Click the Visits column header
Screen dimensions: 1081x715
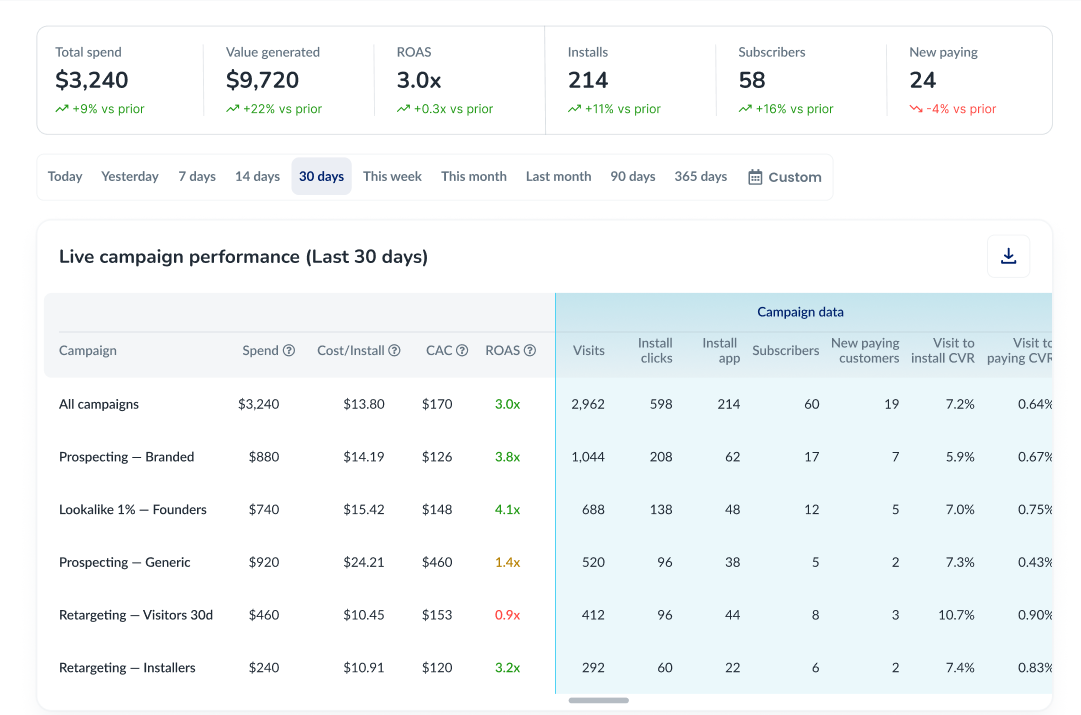click(589, 350)
